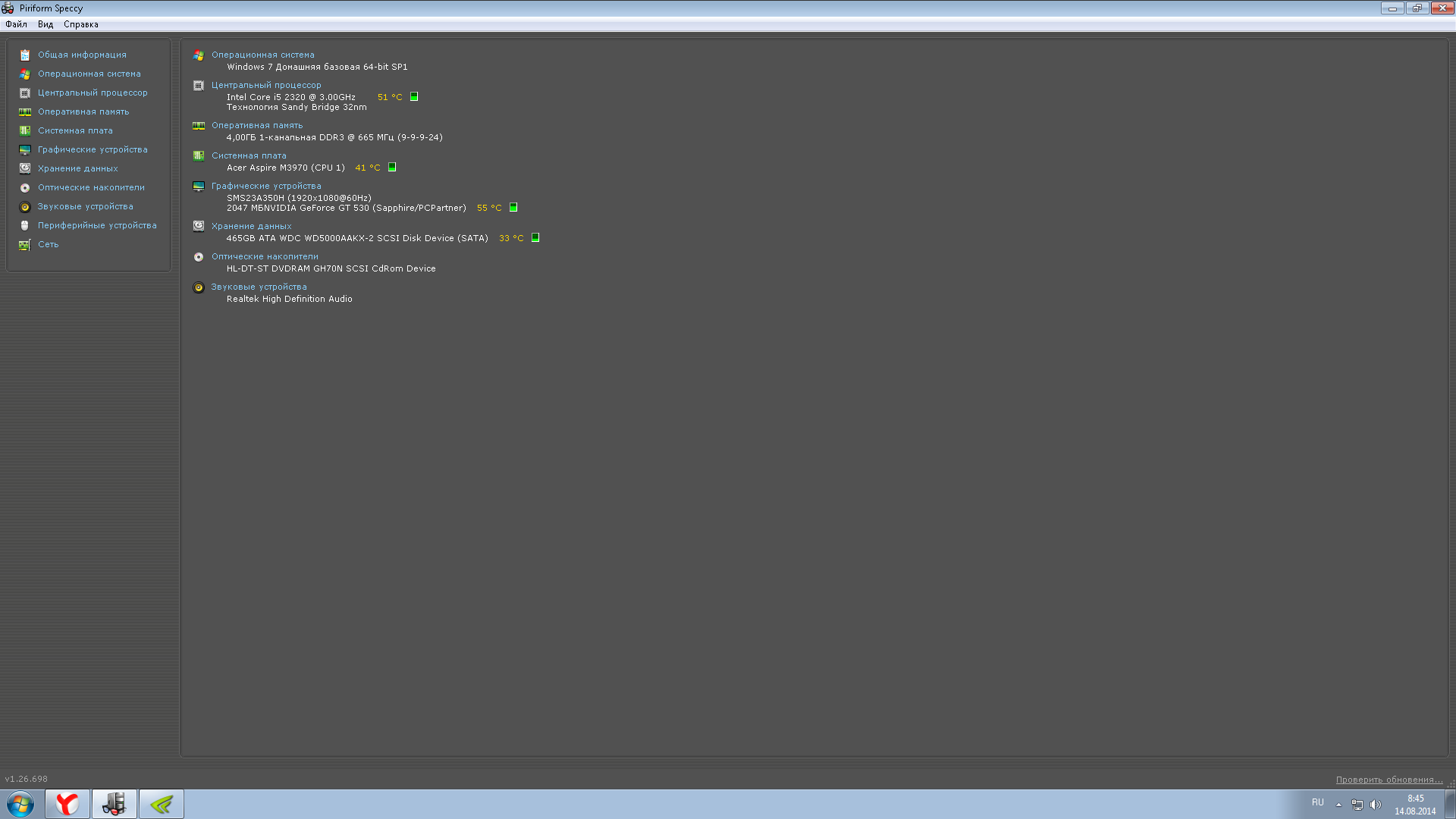Show hidden tray icons arrow
This screenshot has height=819, width=1456.
pyautogui.click(x=1338, y=805)
